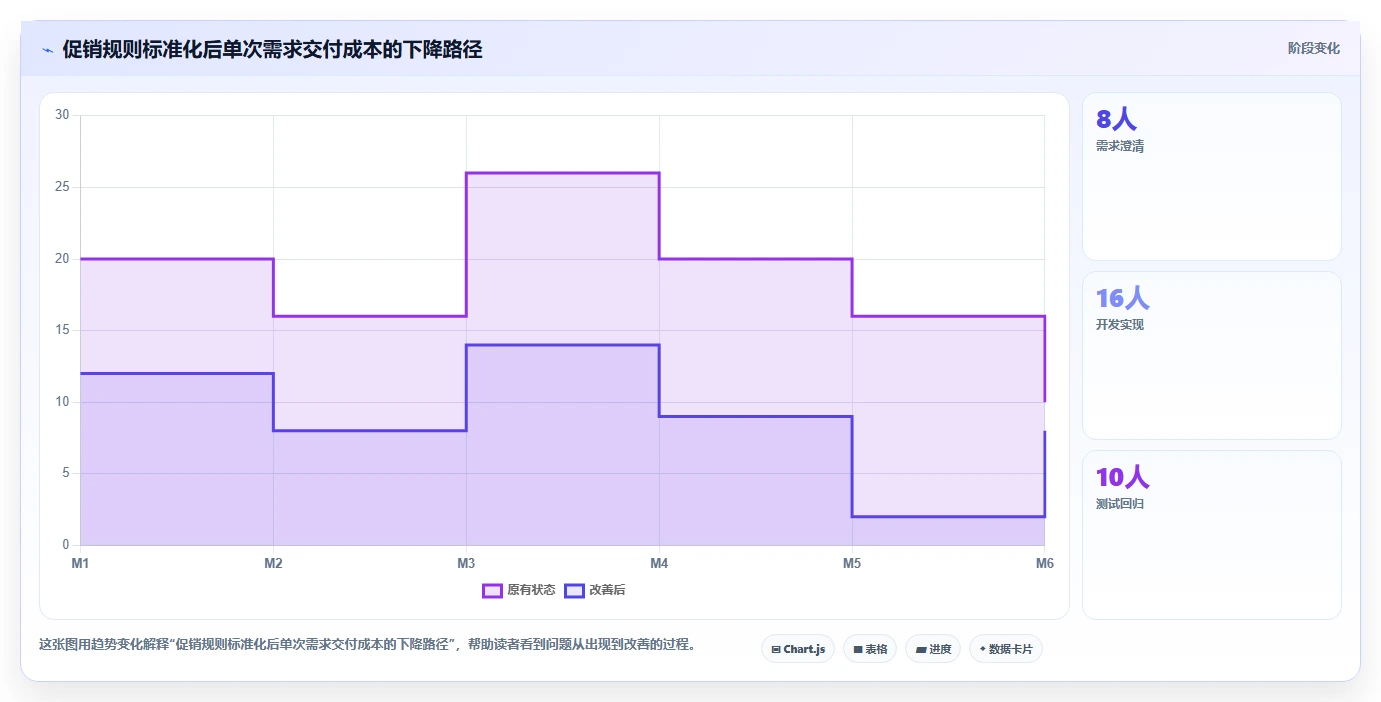Image resolution: width=1381 pixels, height=702 pixels.
Task: Click the 测试回归 card label
Action: [x=1120, y=504]
